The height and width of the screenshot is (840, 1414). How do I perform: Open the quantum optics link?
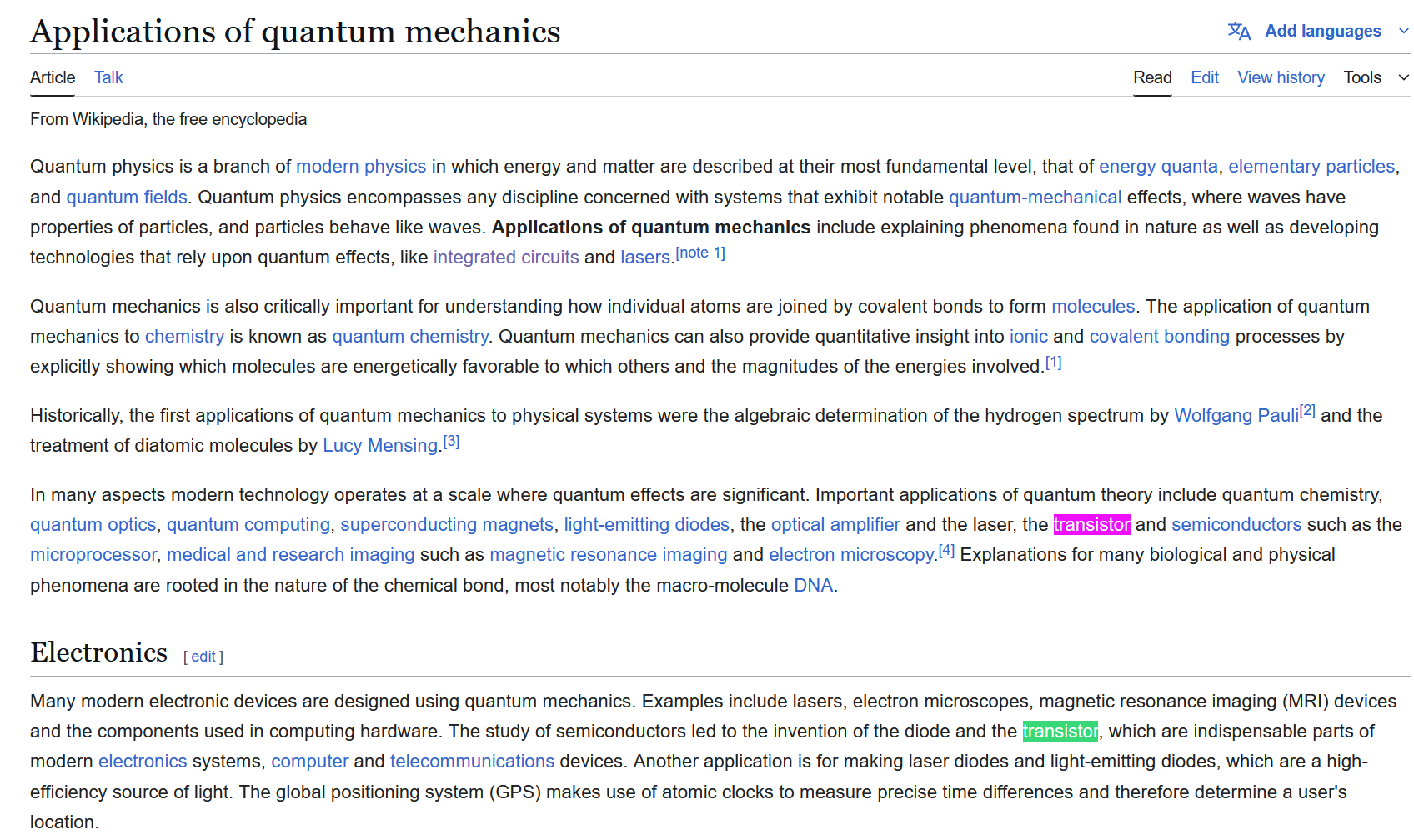pos(93,525)
